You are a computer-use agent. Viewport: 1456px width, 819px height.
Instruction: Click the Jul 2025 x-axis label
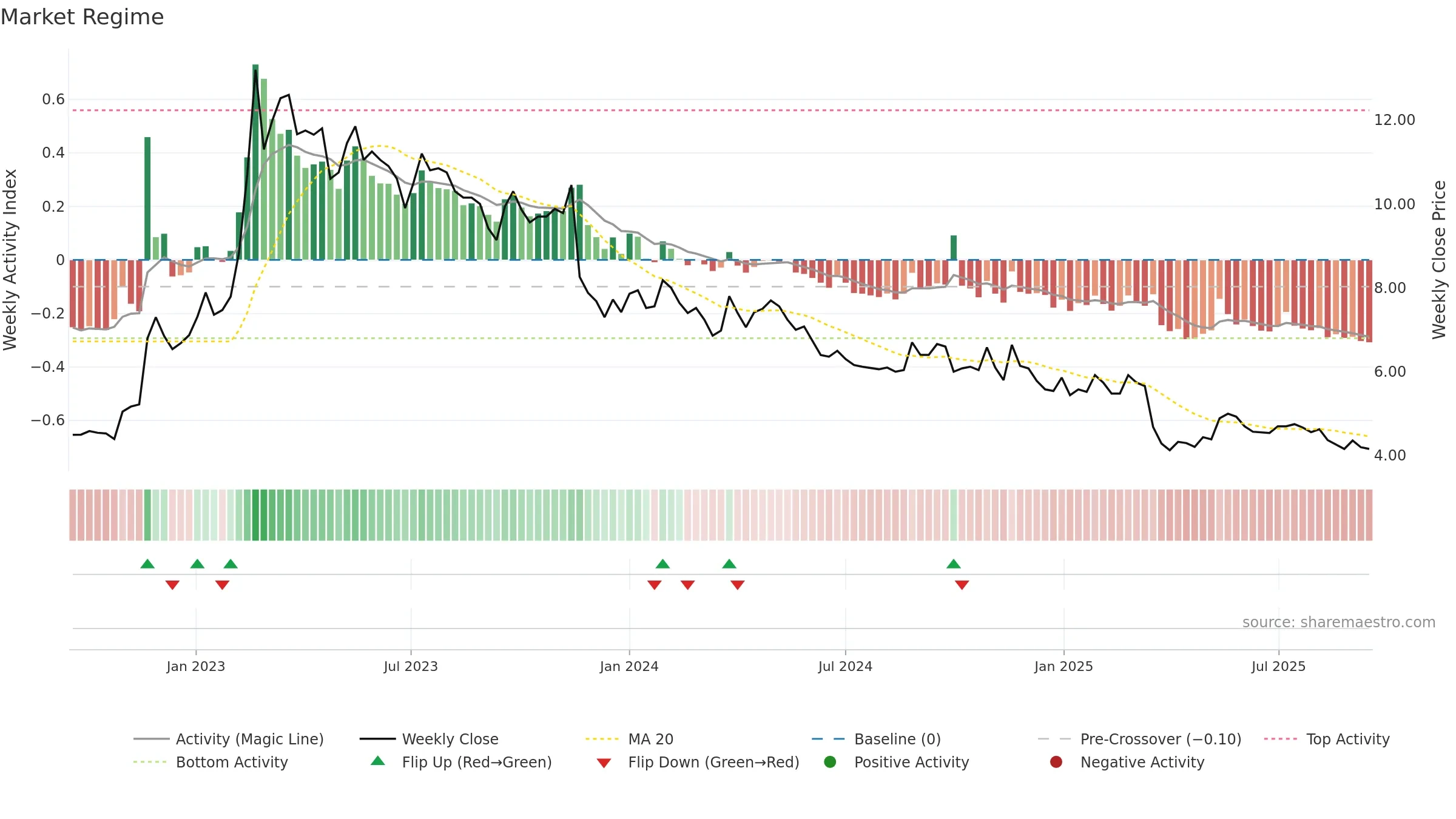click(x=1278, y=666)
